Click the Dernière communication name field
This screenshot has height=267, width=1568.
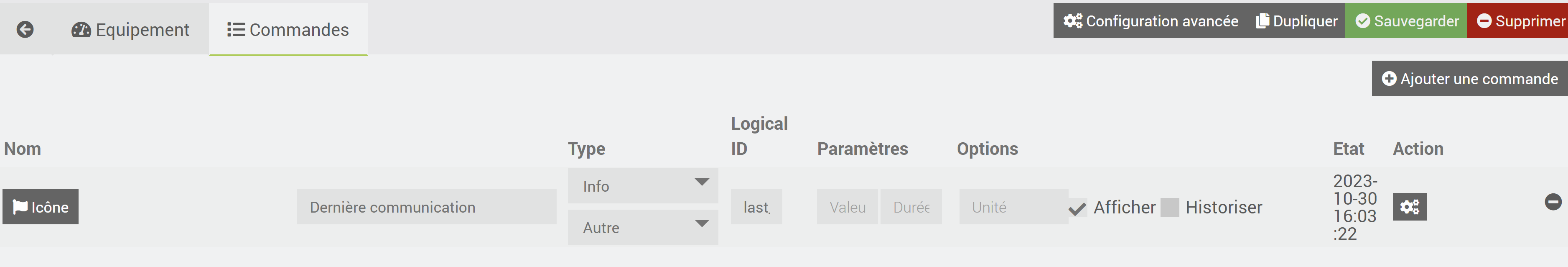pyautogui.click(x=426, y=207)
